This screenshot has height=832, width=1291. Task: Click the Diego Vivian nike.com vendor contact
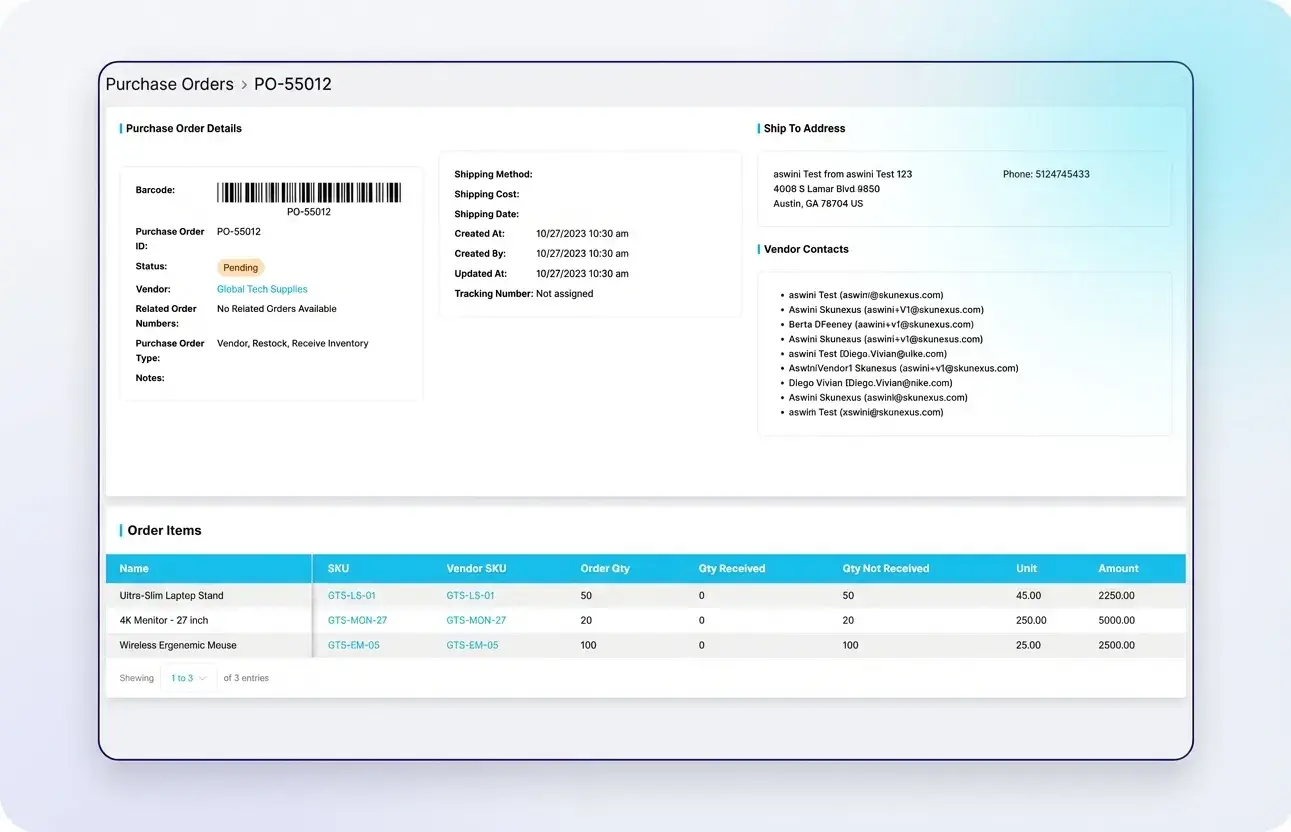[870, 383]
